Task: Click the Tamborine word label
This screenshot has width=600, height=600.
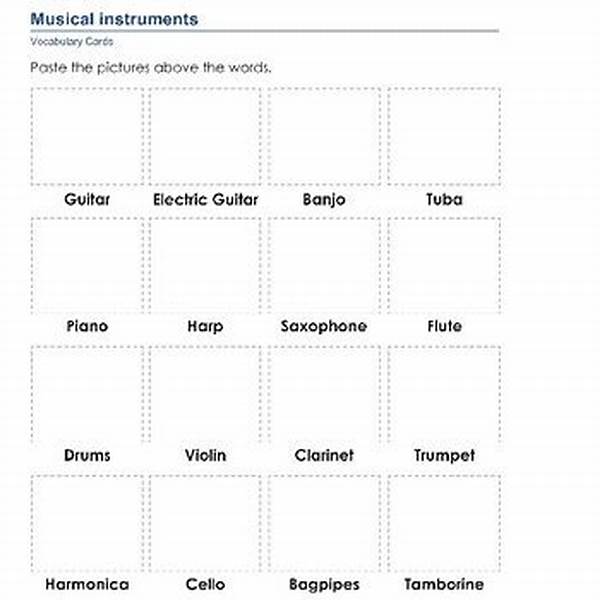Action: pos(444,584)
